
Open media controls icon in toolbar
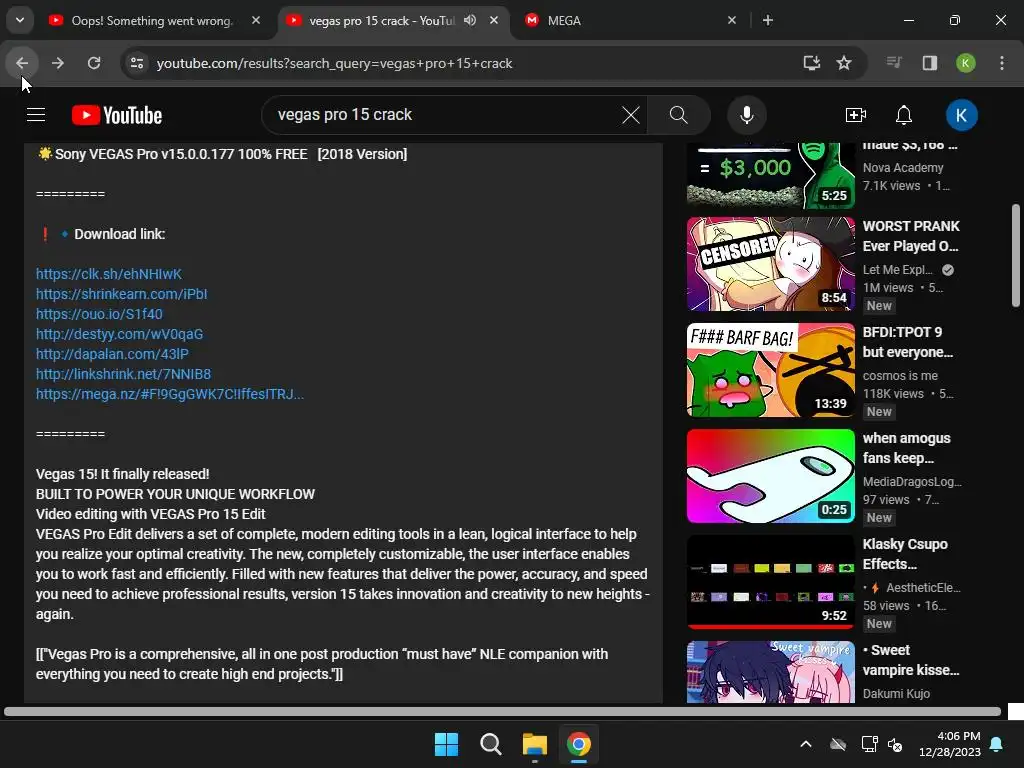click(894, 63)
